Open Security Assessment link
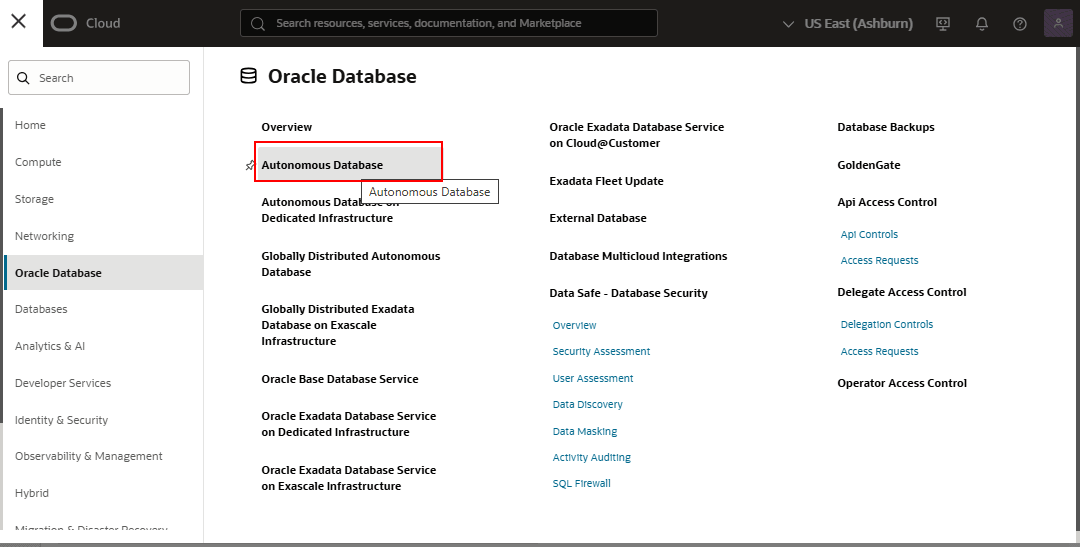1080x547 pixels. (x=601, y=351)
